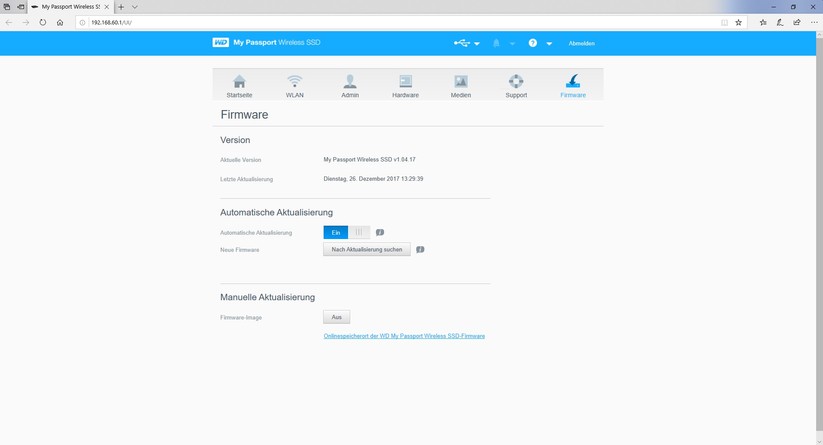Open Onlinespeicherort der WD firmware link
Image resolution: width=823 pixels, height=445 pixels.
click(404, 336)
